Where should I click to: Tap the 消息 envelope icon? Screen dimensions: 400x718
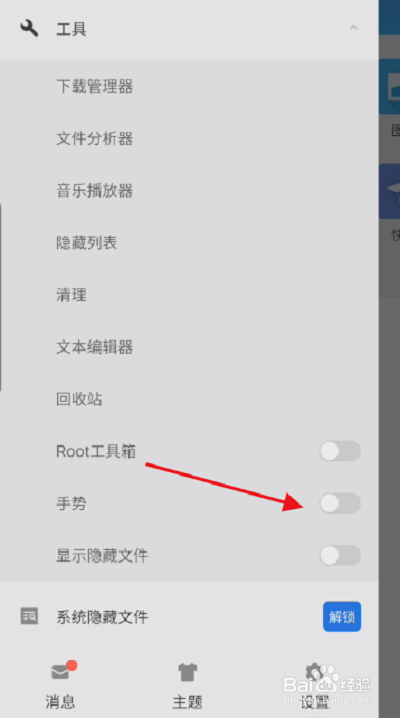[x=60, y=672]
